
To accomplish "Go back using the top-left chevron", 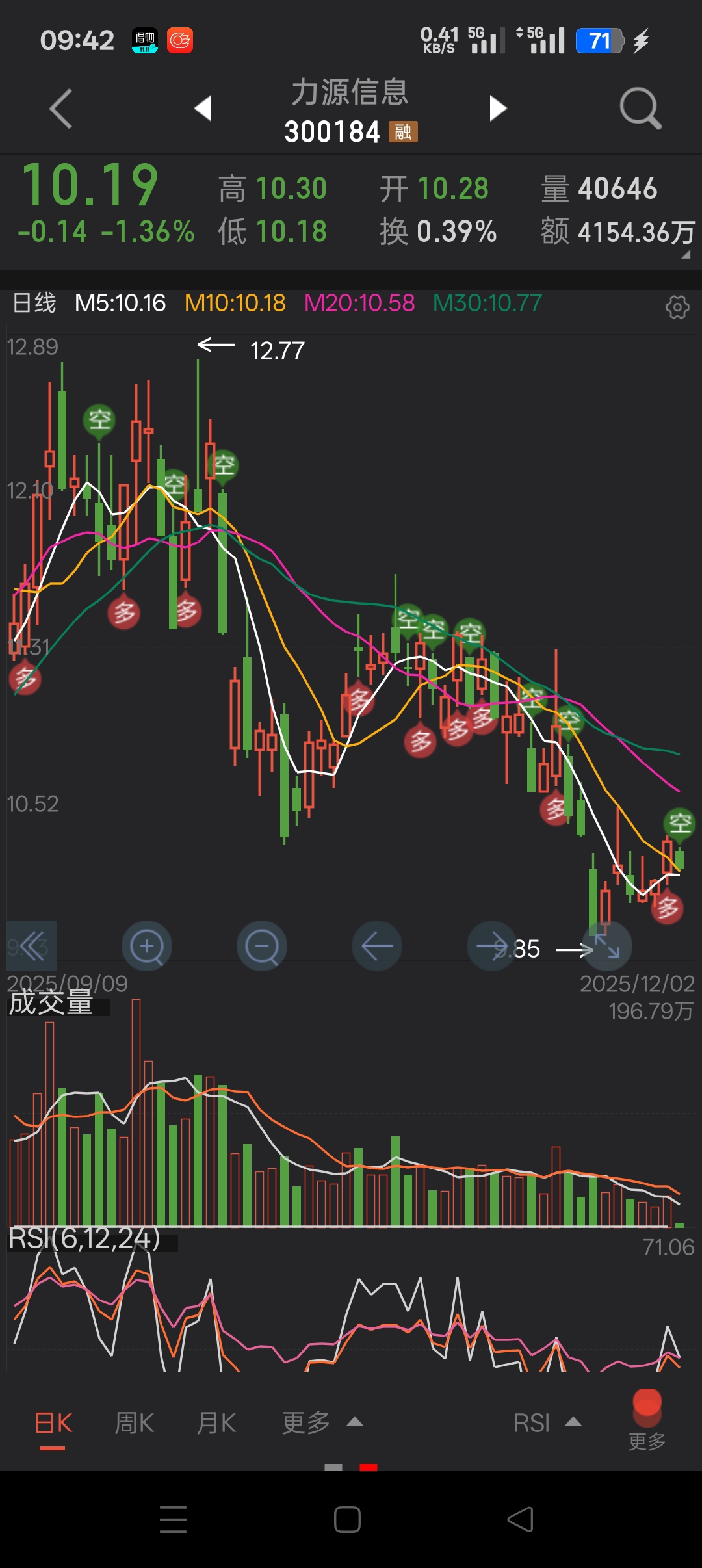I will (60, 109).
